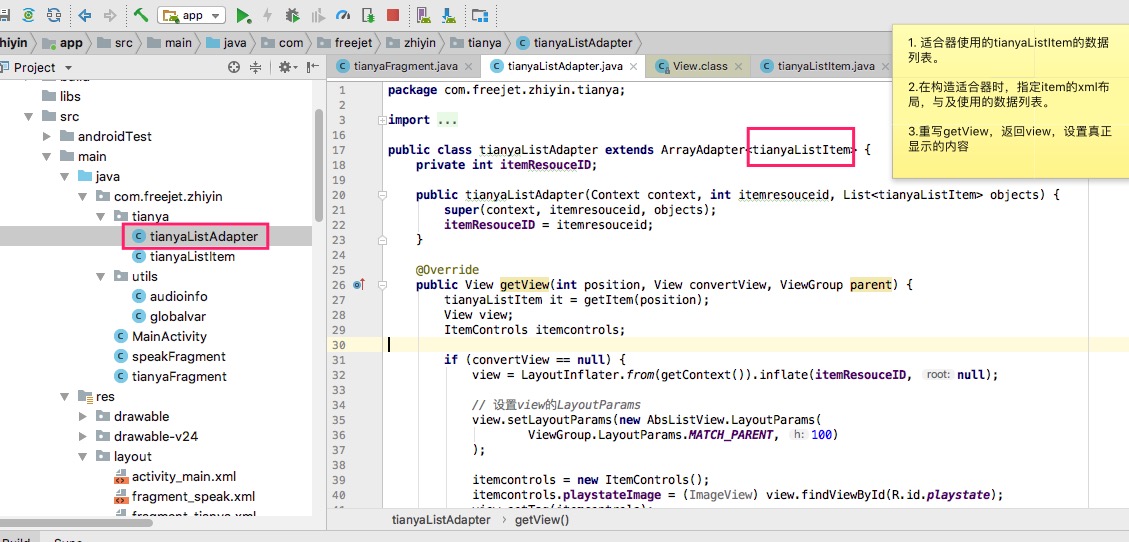Viewport: 1129px width, 542px height.
Task: Open Project Structure icon in toolbar
Action: point(480,15)
